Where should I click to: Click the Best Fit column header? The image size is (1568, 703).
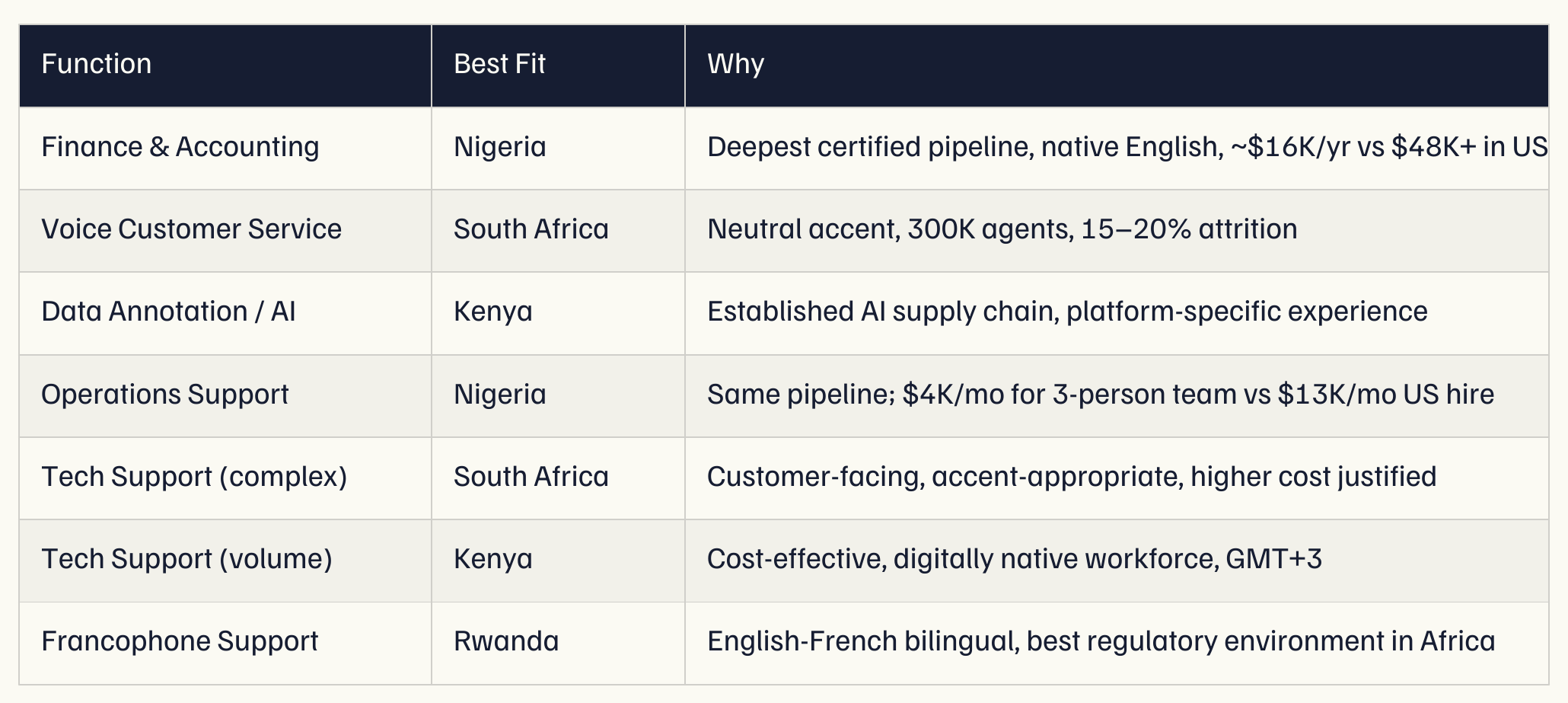[558, 66]
